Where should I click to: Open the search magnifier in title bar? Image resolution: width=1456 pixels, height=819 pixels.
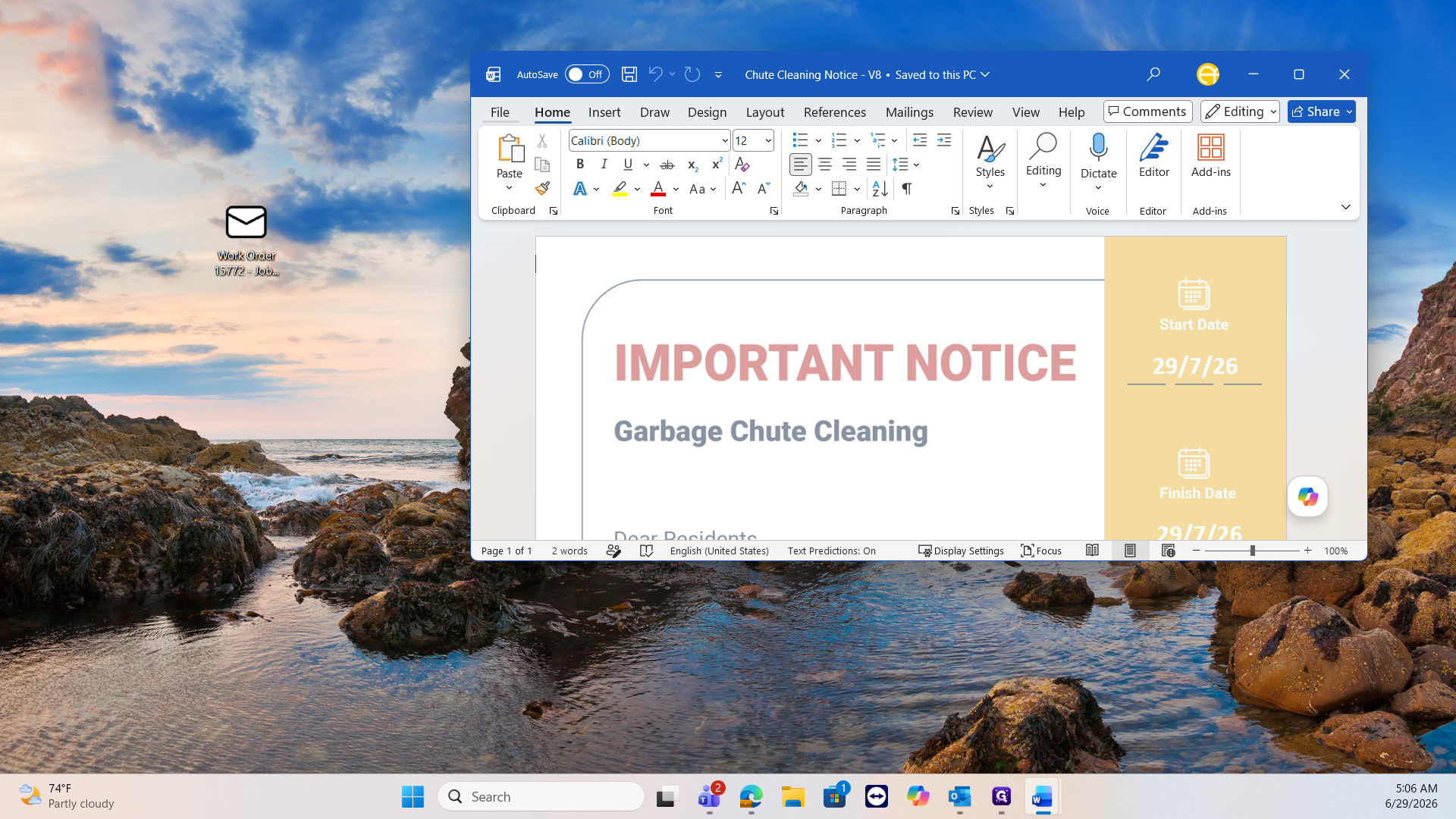coord(1153,74)
